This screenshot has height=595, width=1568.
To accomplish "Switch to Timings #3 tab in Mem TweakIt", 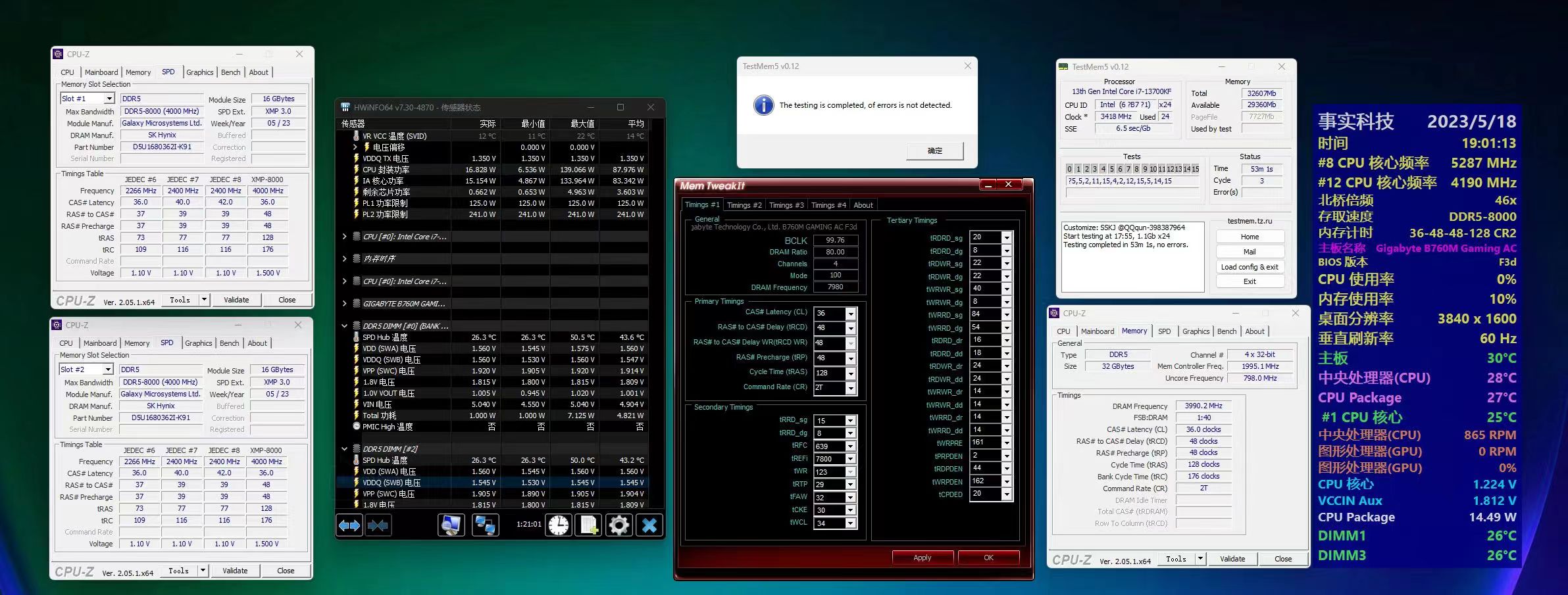I will [x=786, y=204].
